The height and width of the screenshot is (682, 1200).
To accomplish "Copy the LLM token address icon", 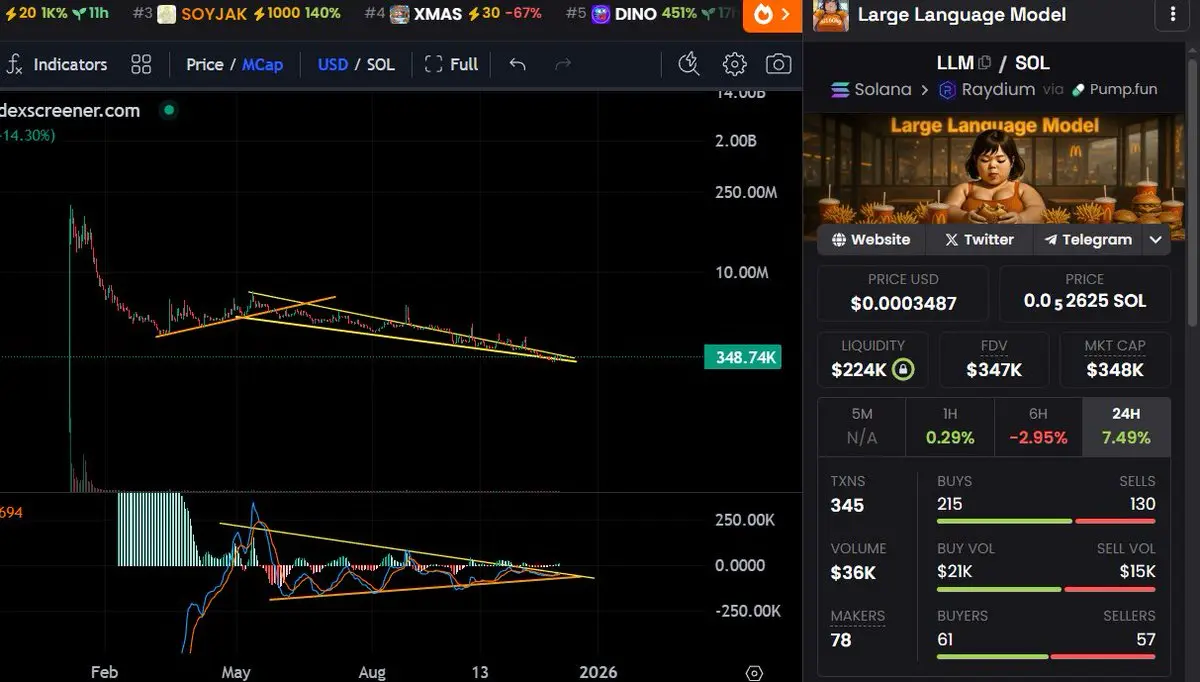I will click(985, 62).
